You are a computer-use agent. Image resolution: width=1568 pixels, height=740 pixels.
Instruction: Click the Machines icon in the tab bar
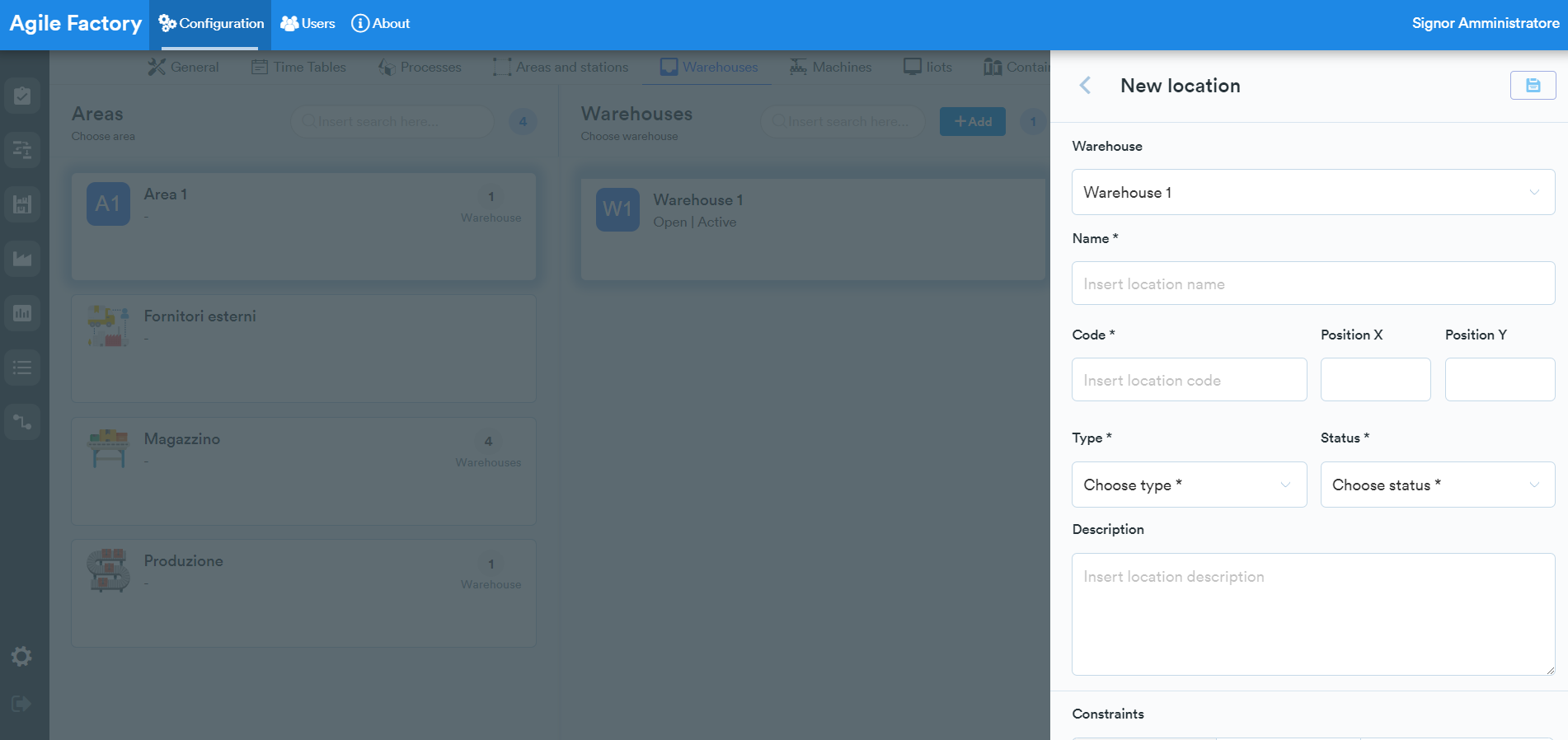coord(798,67)
